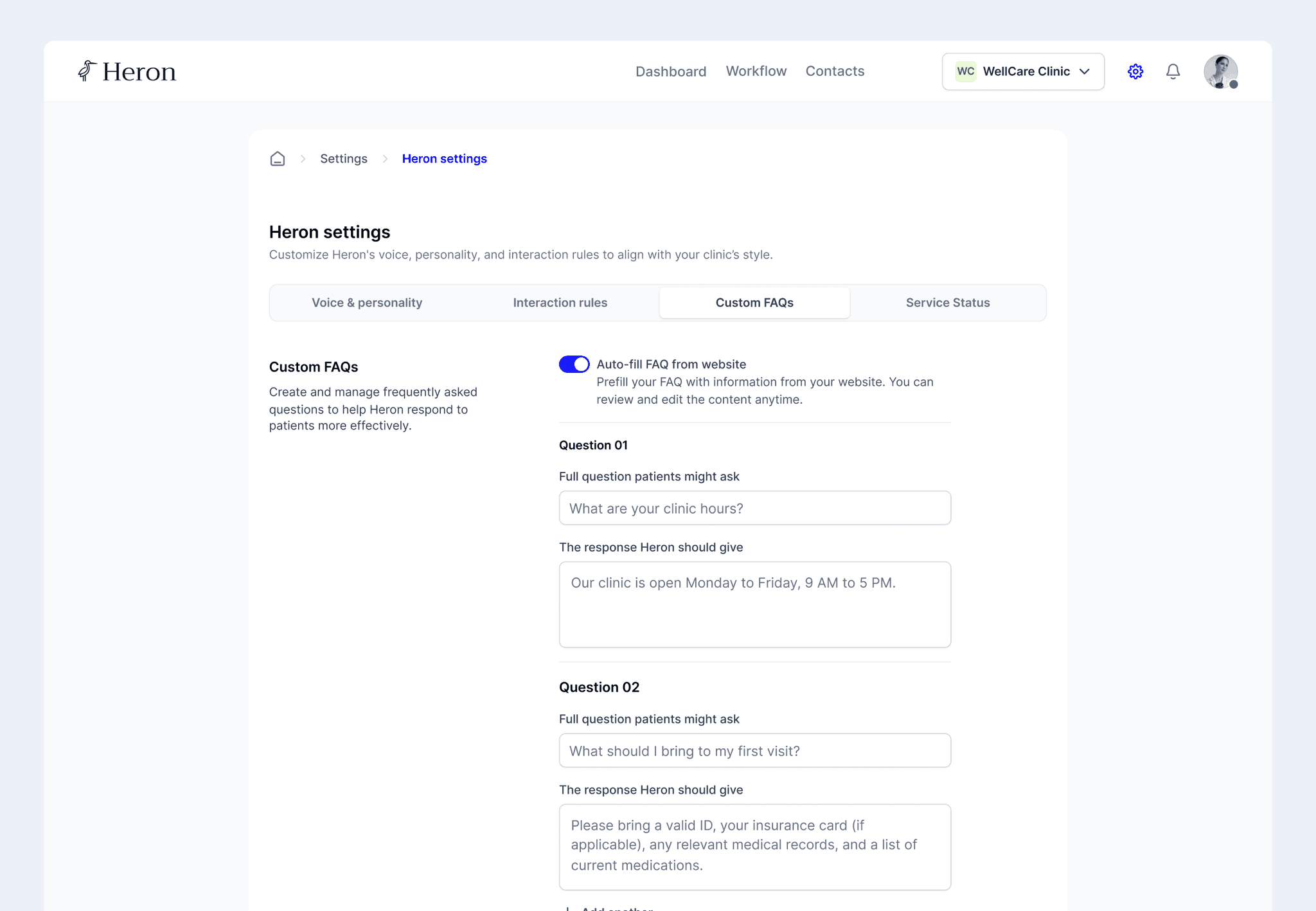Switch to the Service Status tab
Image resolution: width=1316 pixels, height=911 pixels.
coord(948,302)
